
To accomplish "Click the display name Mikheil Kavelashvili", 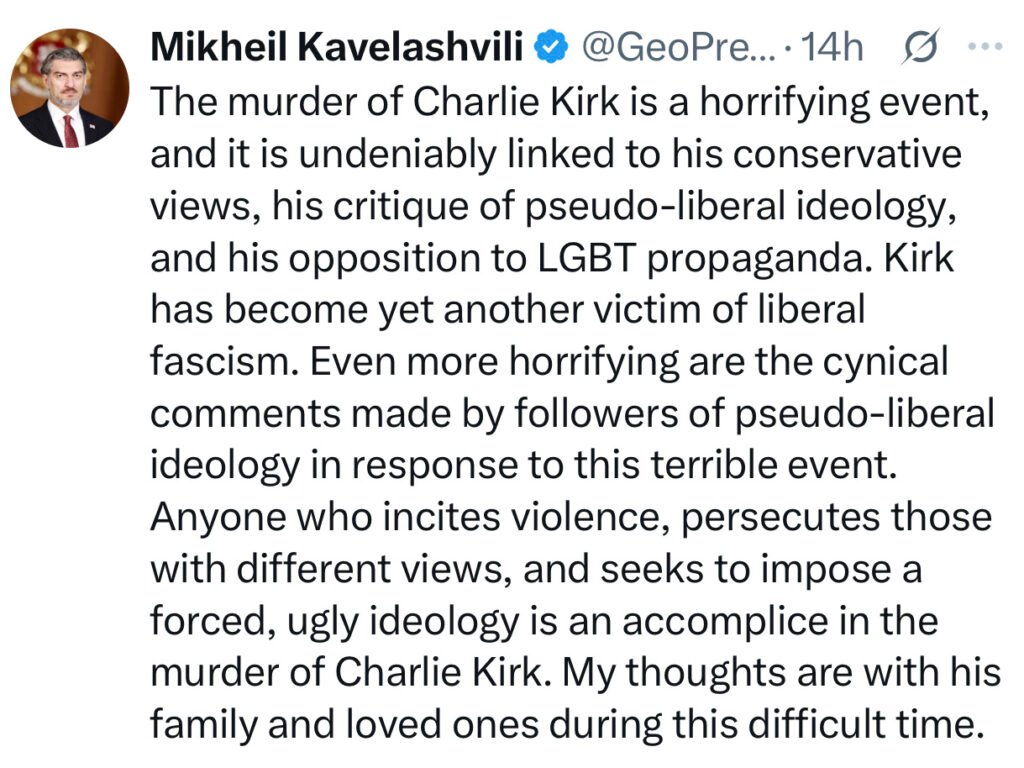I will click(340, 46).
